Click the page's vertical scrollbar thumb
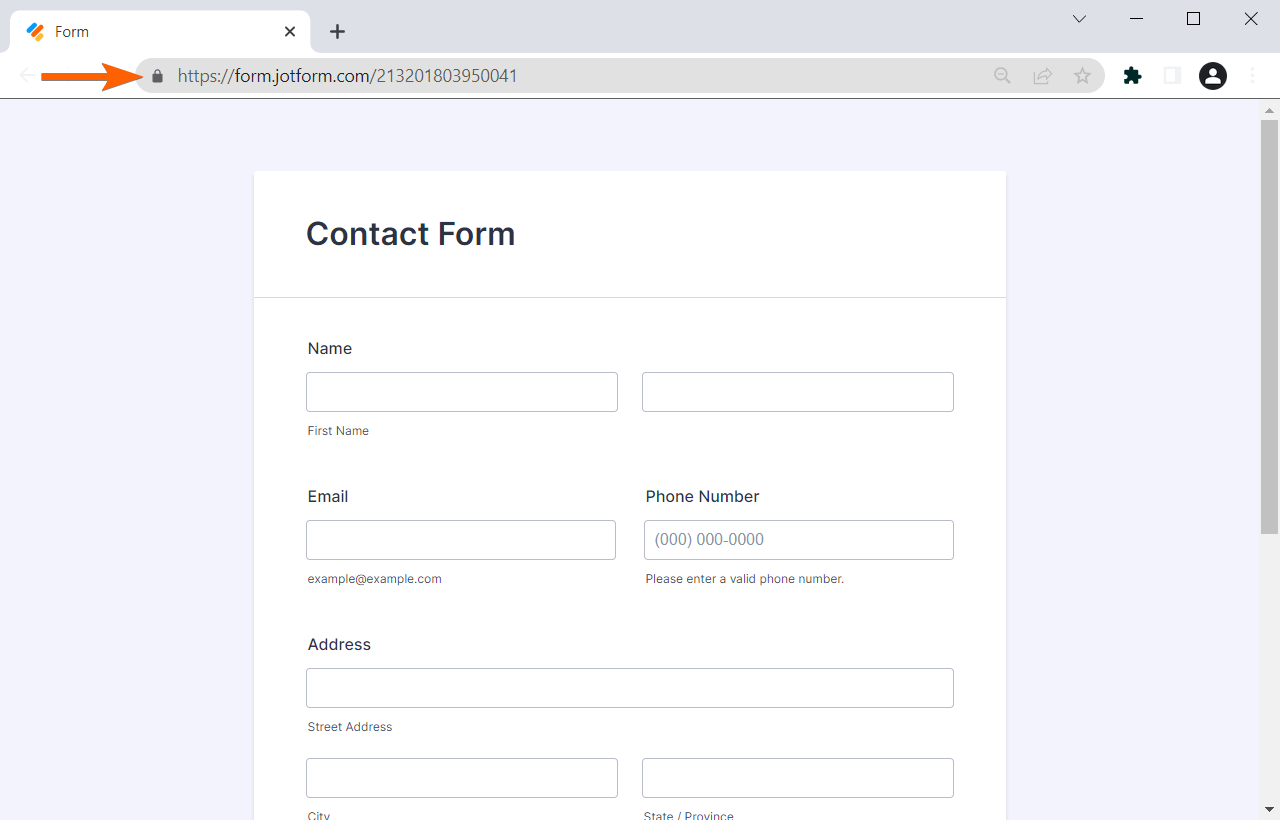The width and height of the screenshot is (1280, 820). (1269, 325)
